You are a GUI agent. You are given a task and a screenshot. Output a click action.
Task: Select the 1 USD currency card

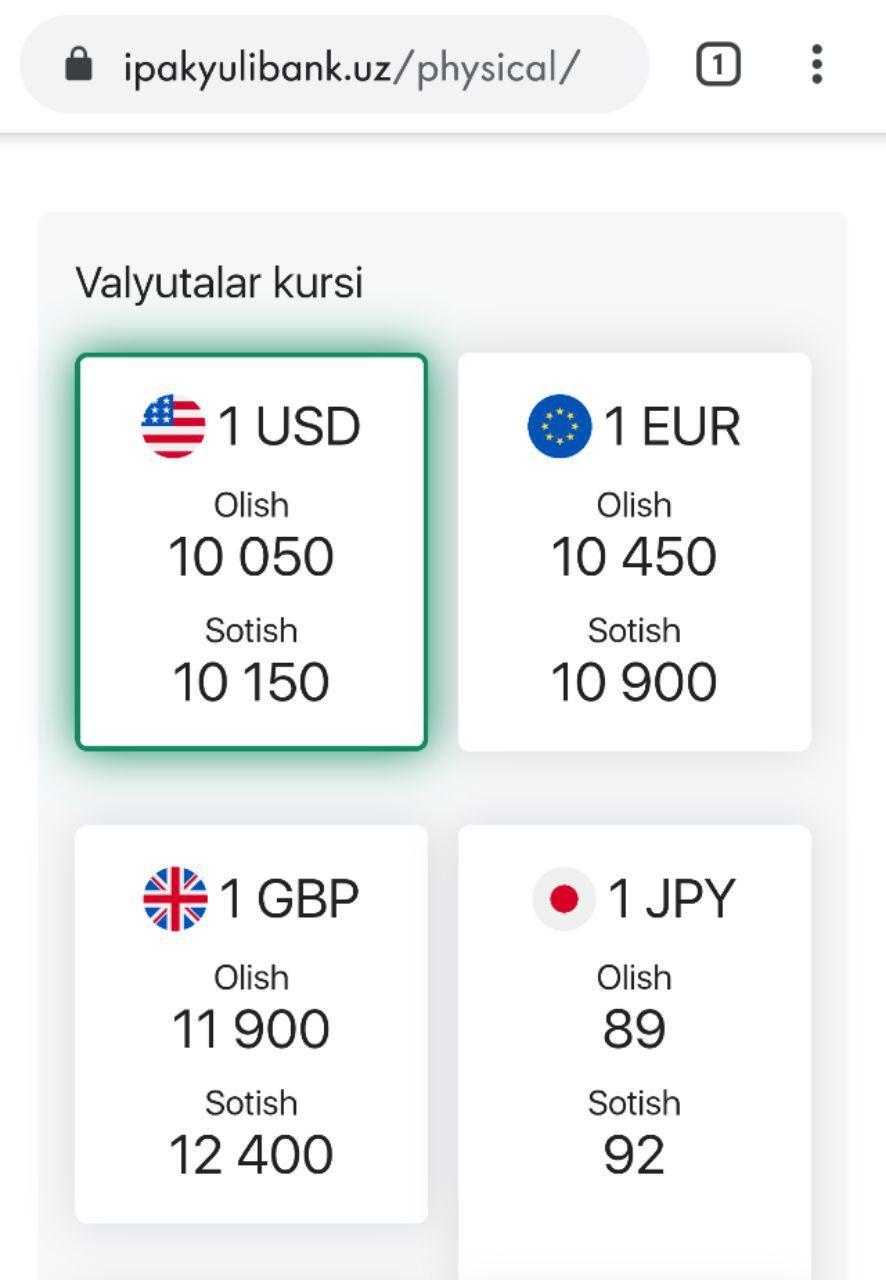pyautogui.click(x=251, y=551)
